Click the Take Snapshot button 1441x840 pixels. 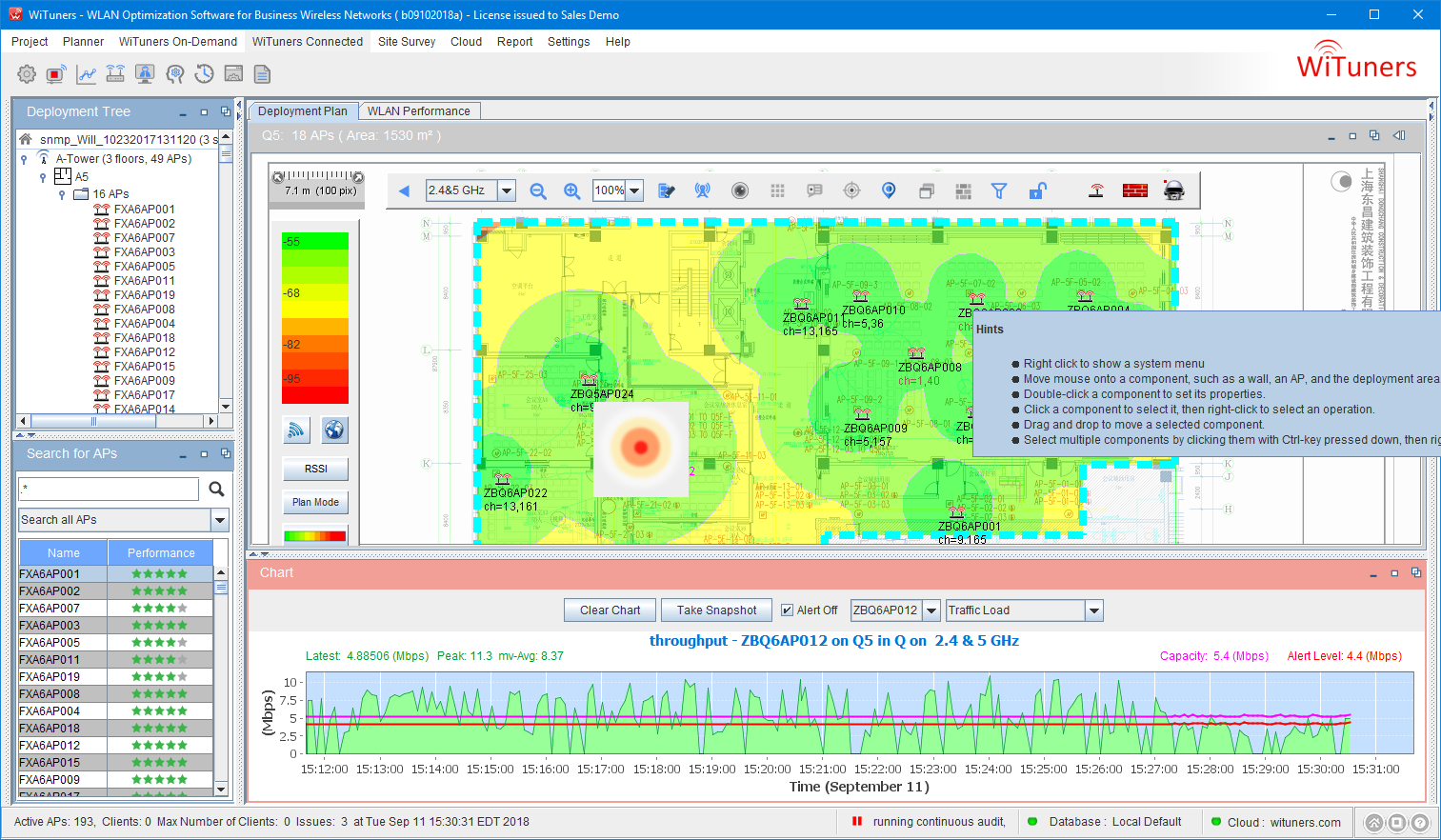point(717,610)
